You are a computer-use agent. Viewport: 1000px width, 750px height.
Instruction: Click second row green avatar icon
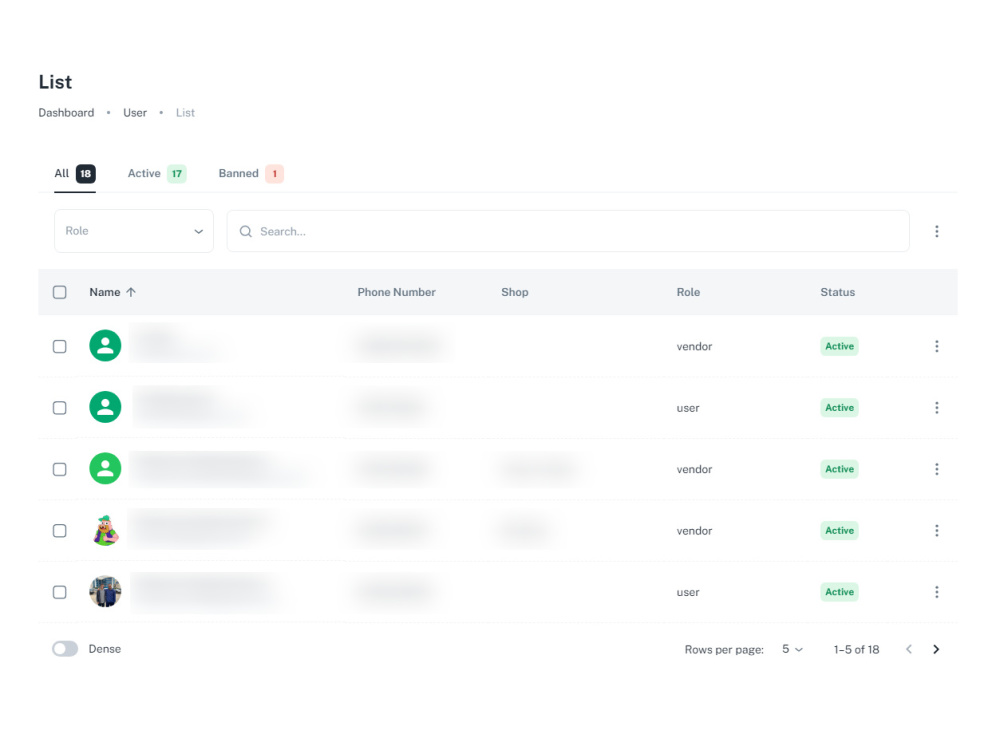(105, 407)
